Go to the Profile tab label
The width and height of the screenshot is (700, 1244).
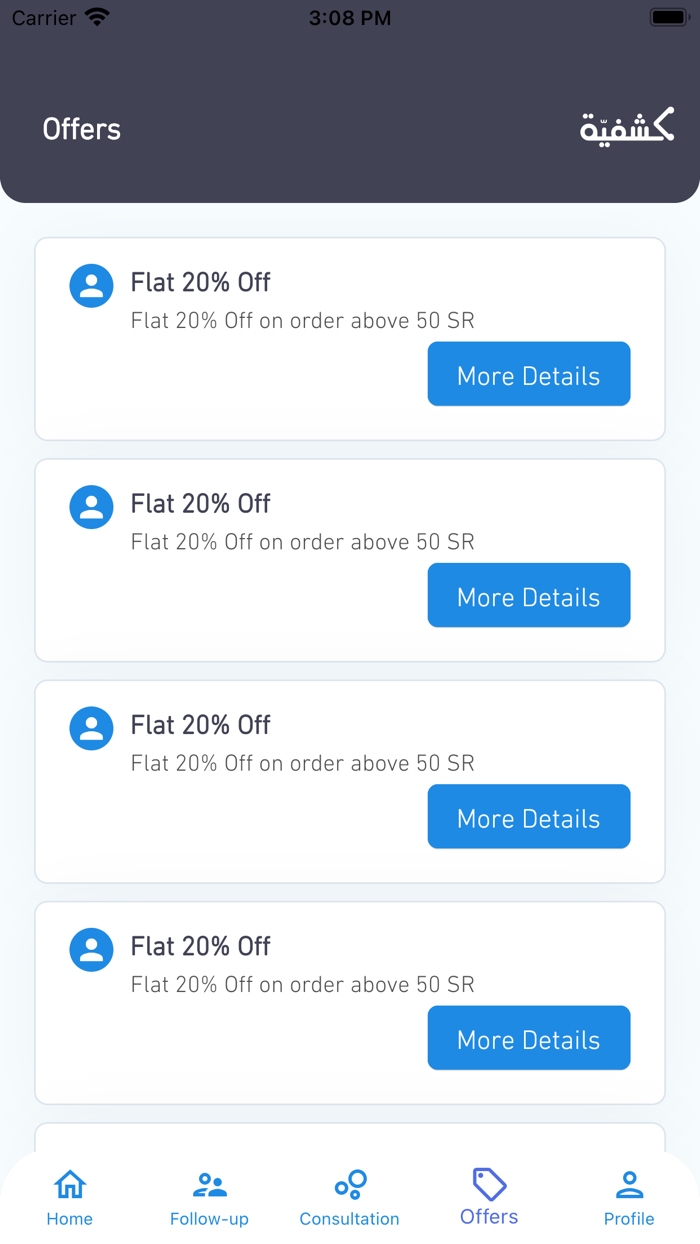pyautogui.click(x=629, y=1219)
